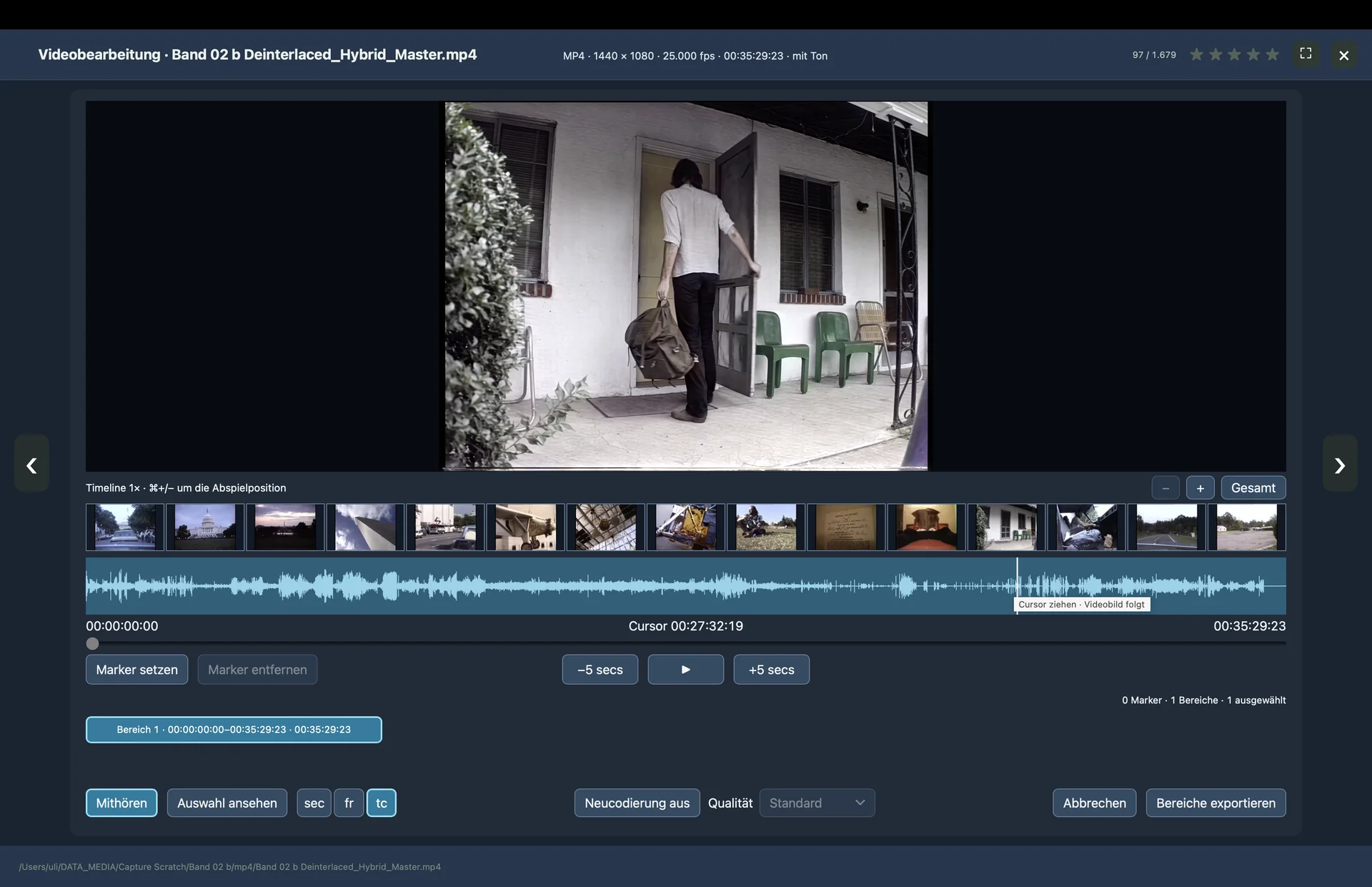
Task: Click the MP4 1440 × 1080 info text
Action: [x=695, y=56]
